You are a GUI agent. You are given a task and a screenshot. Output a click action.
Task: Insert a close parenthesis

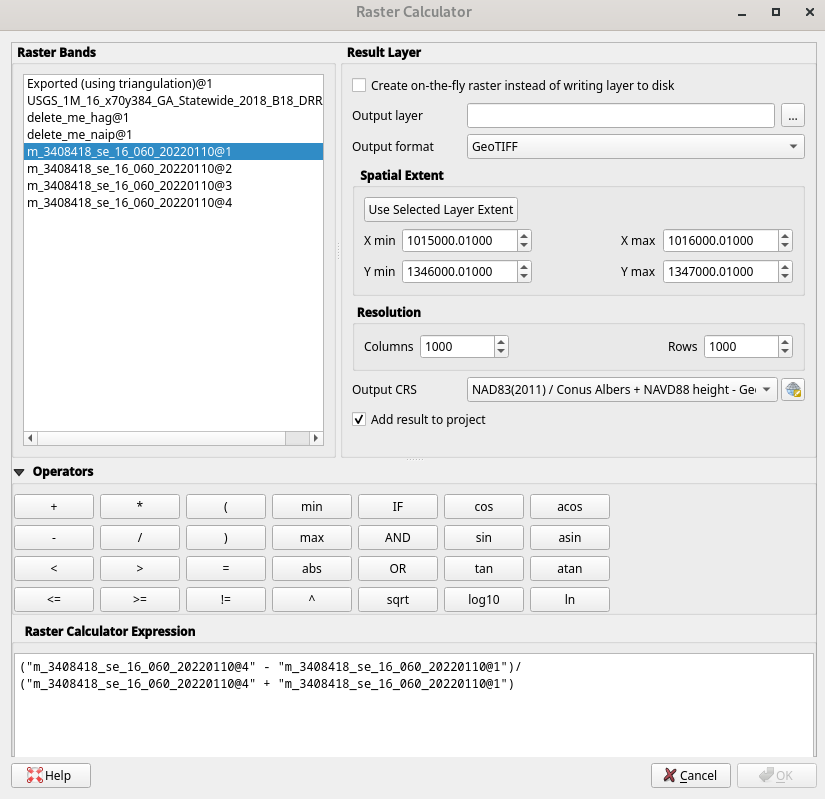(x=226, y=538)
